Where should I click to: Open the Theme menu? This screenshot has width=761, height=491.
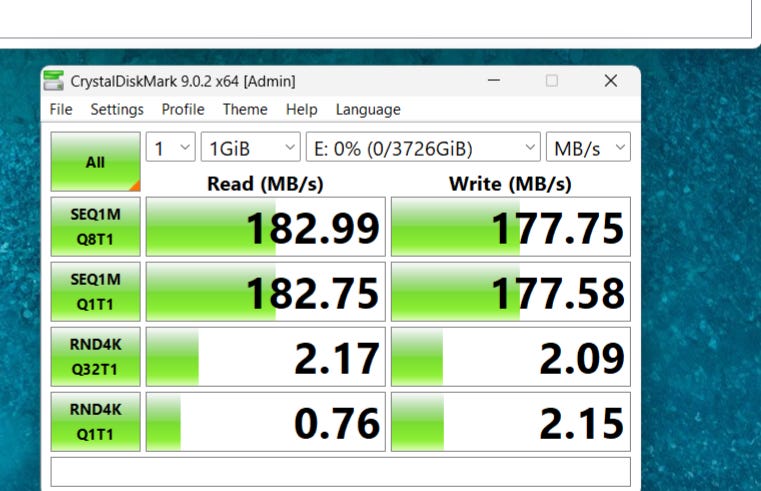(x=245, y=110)
